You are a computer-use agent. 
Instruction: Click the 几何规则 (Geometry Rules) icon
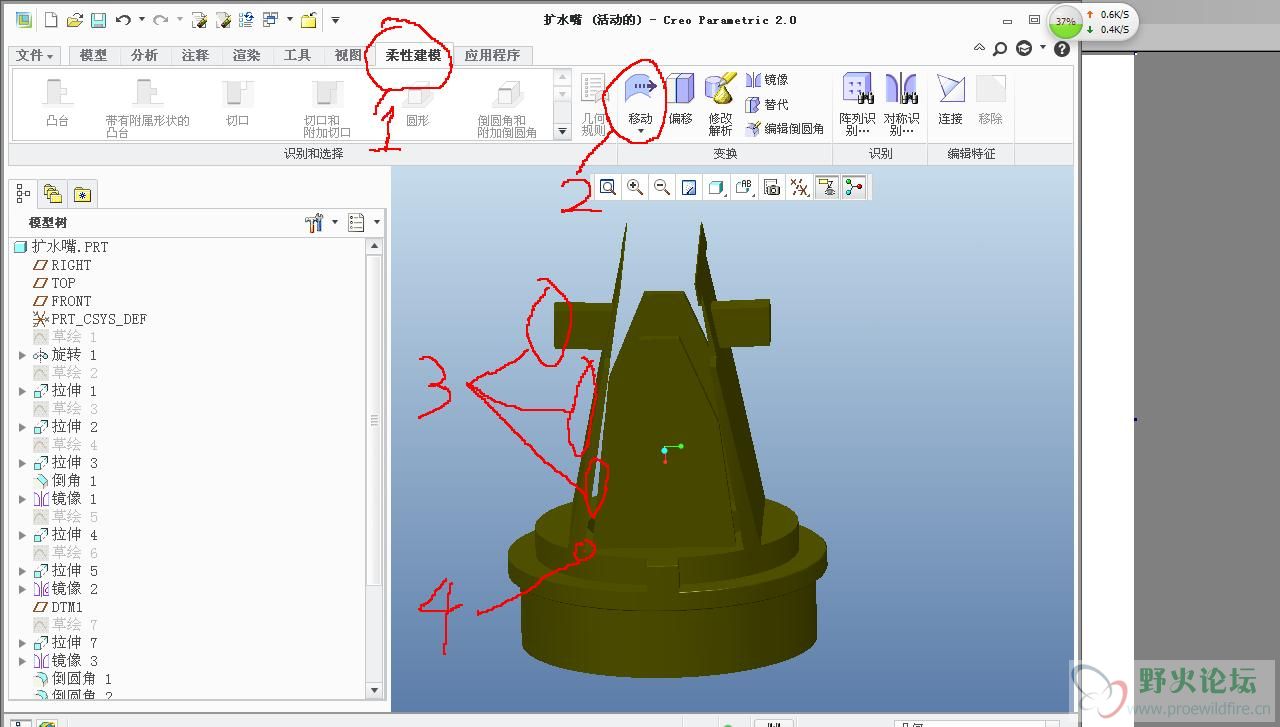click(x=594, y=104)
